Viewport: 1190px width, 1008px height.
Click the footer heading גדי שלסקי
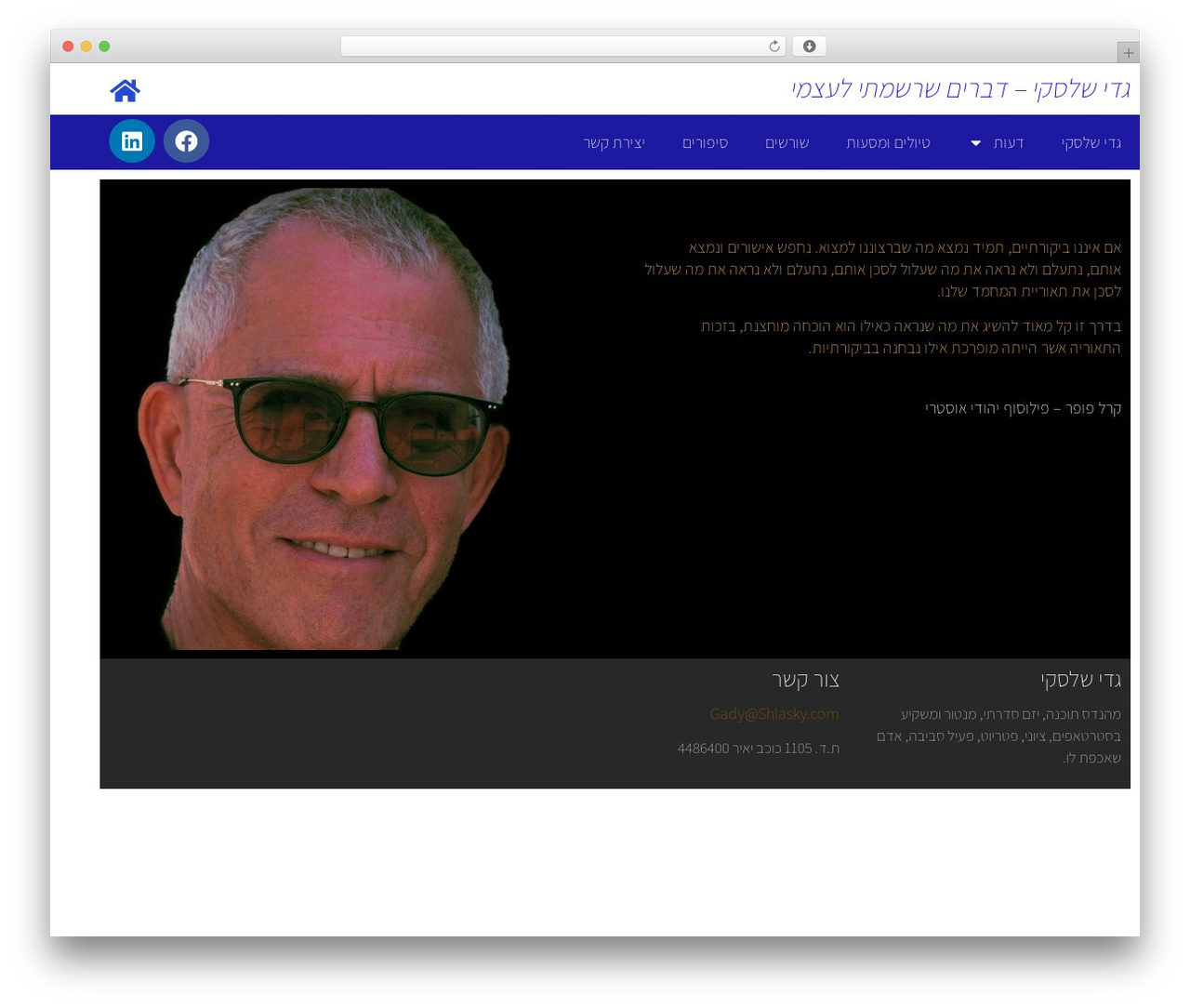pyautogui.click(x=1081, y=680)
